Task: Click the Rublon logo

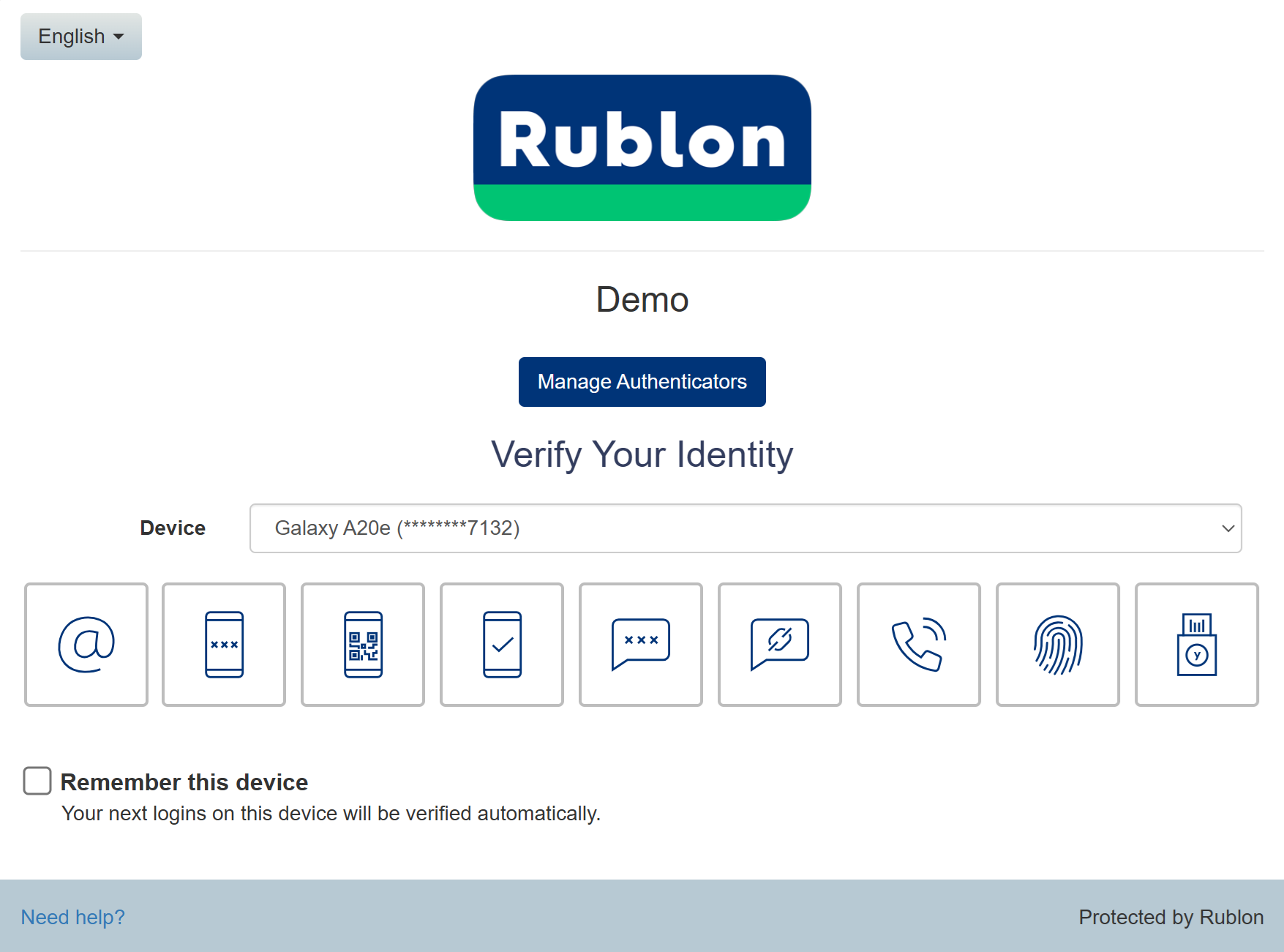Action: (x=642, y=148)
